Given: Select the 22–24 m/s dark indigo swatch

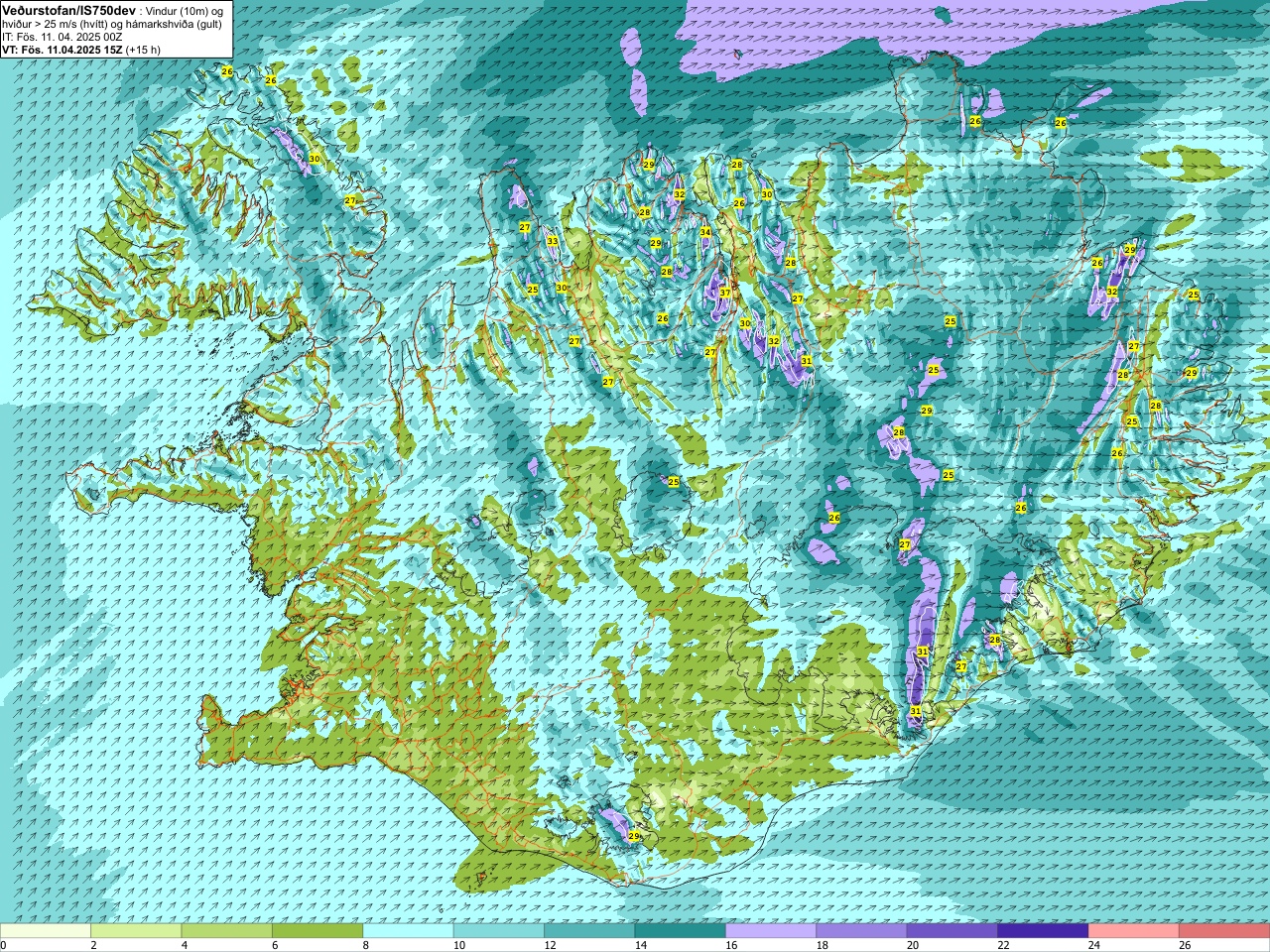Looking at the screenshot, I should 1043,931.
